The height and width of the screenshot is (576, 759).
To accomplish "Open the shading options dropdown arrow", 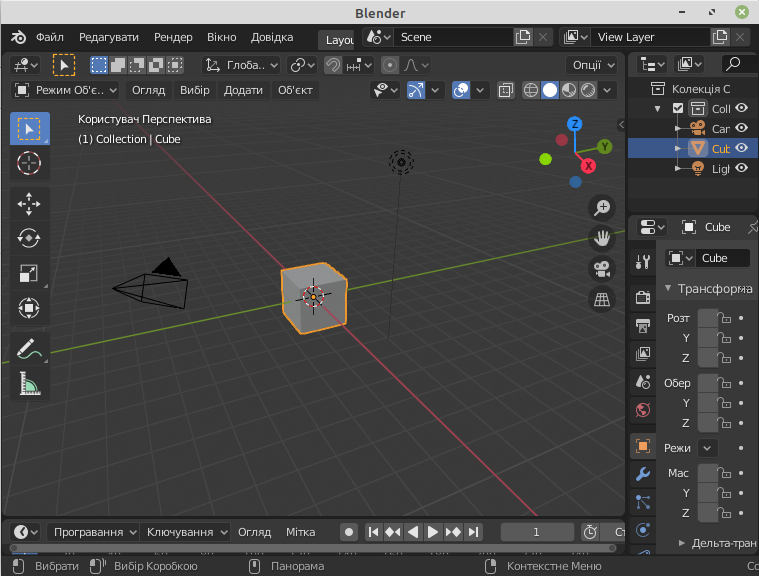I will tap(607, 90).
